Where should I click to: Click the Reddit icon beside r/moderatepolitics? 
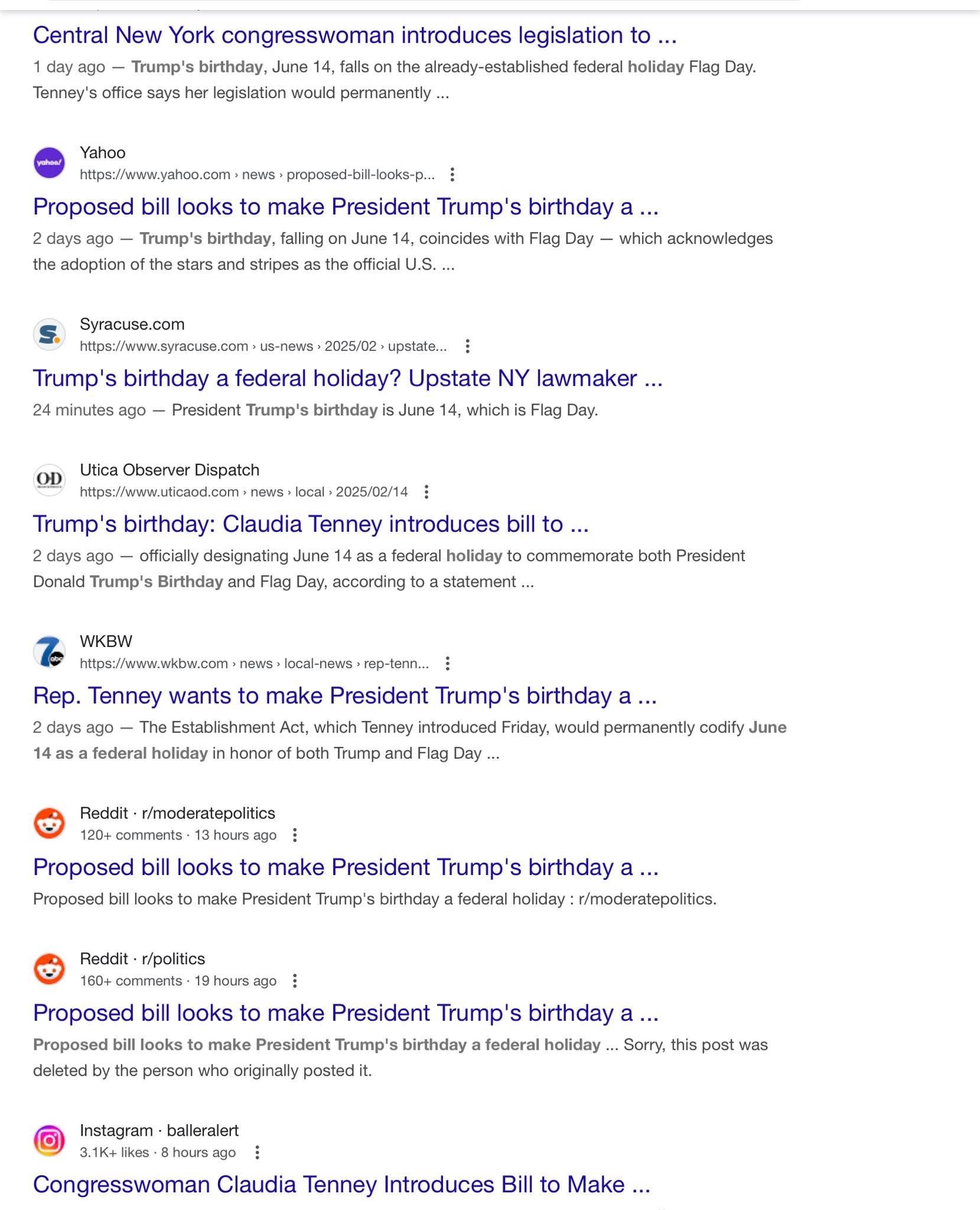click(x=49, y=824)
